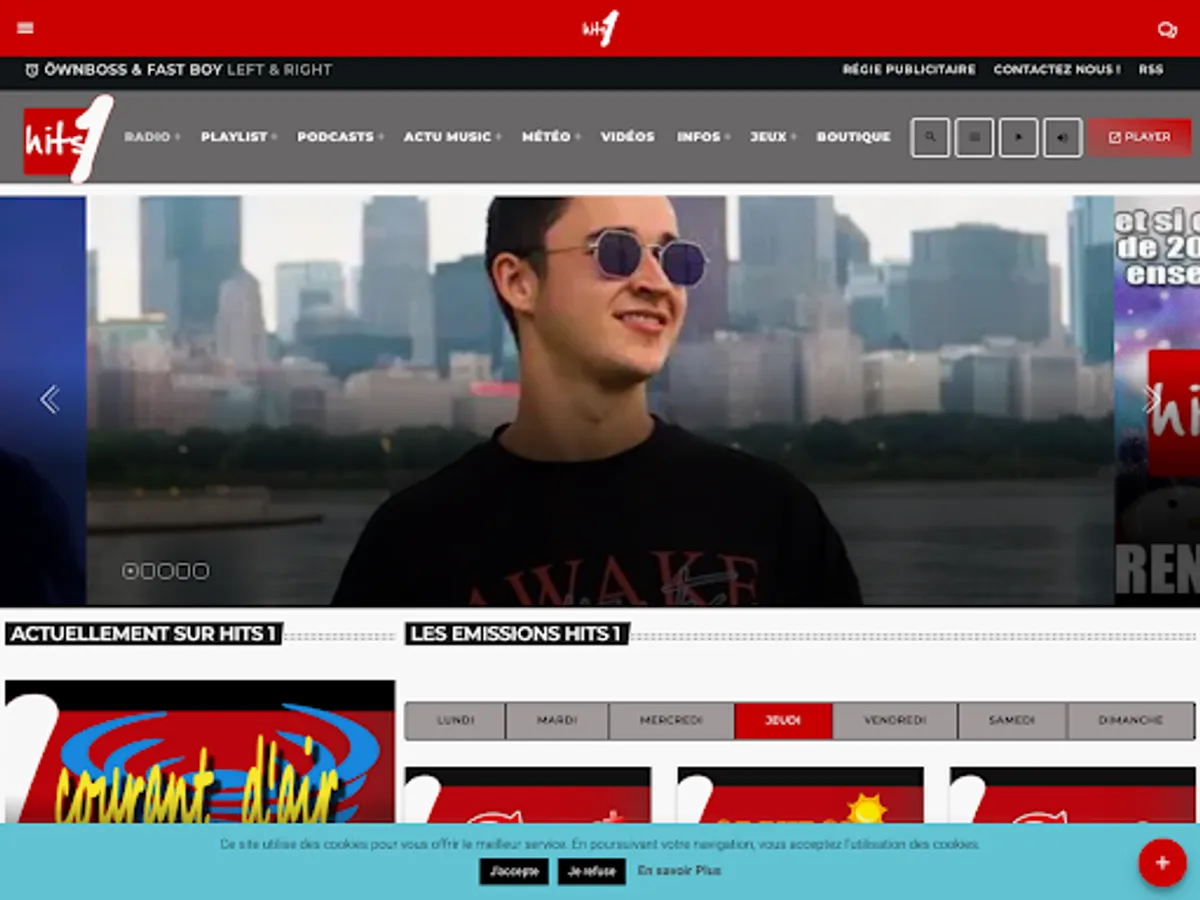
Task: Select the fifth slider pagination dot
Action: (201, 571)
